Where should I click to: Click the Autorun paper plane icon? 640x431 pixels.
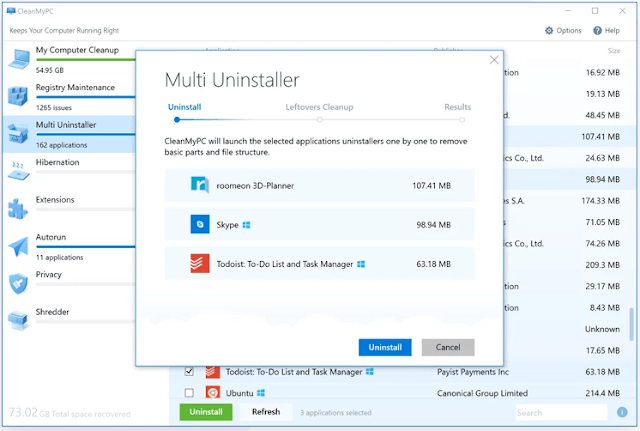[18, 246]
